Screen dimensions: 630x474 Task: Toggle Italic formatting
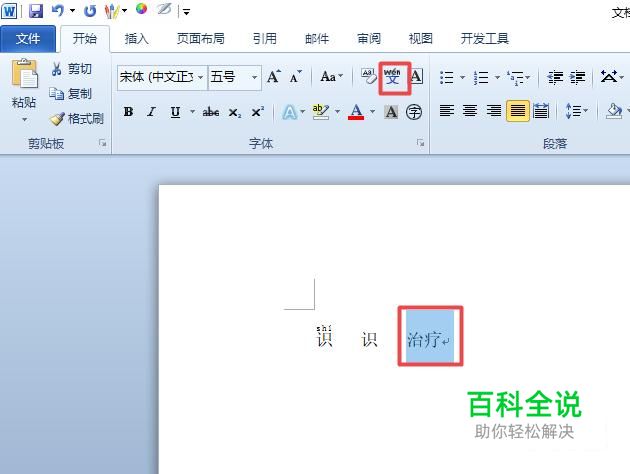(151, 112)
